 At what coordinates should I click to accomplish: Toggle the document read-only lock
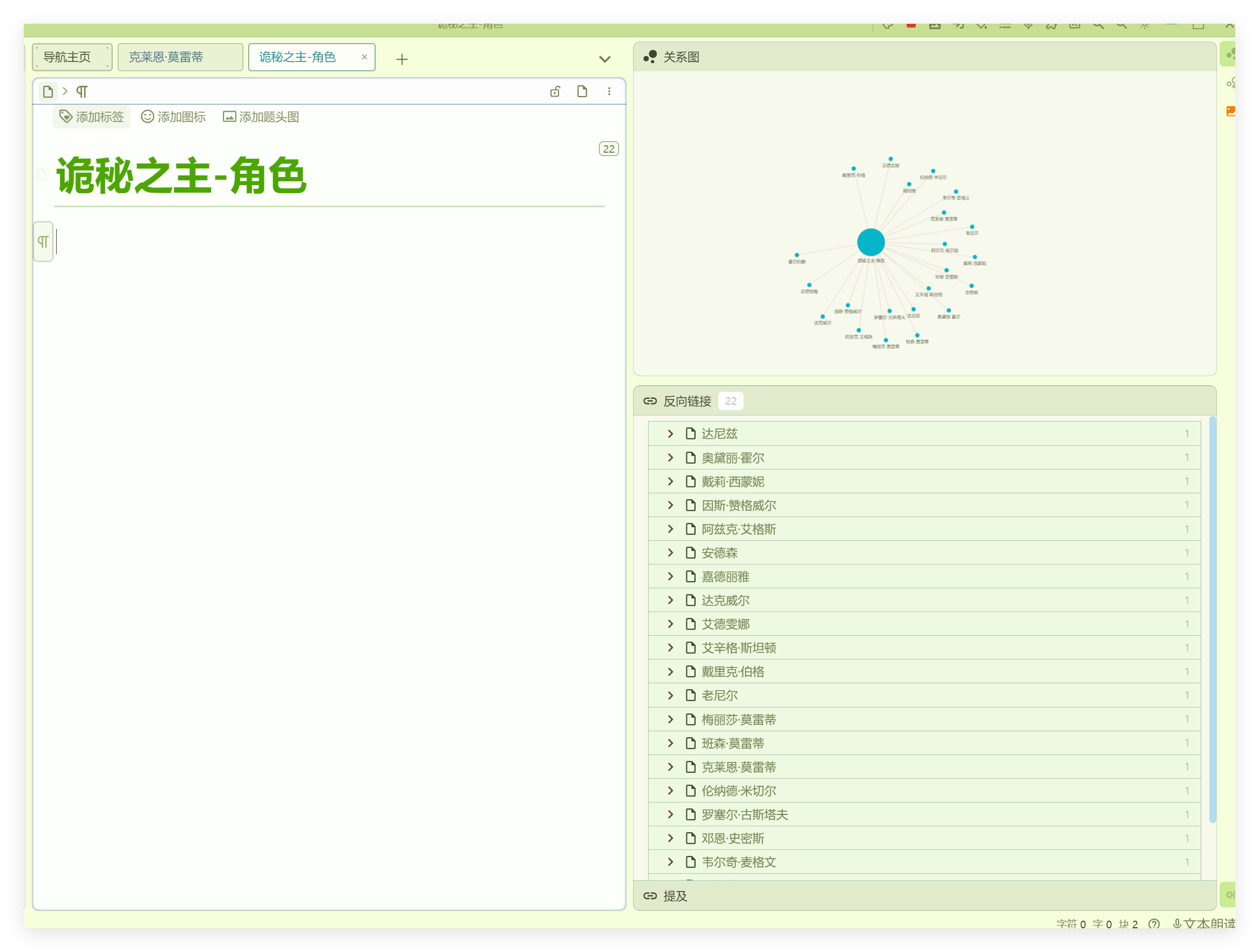coord(555,91)
